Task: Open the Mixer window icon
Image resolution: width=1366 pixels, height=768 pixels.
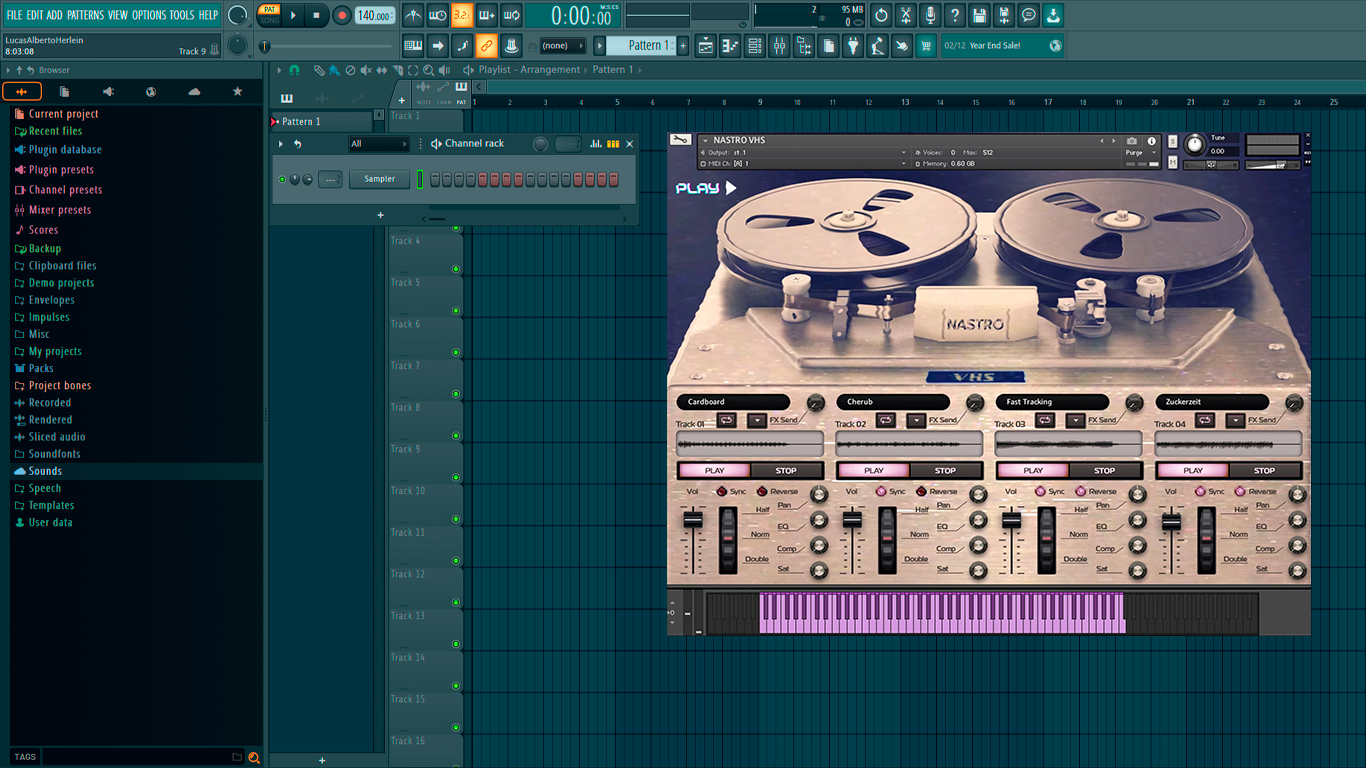Action: (x=779, y=46)
